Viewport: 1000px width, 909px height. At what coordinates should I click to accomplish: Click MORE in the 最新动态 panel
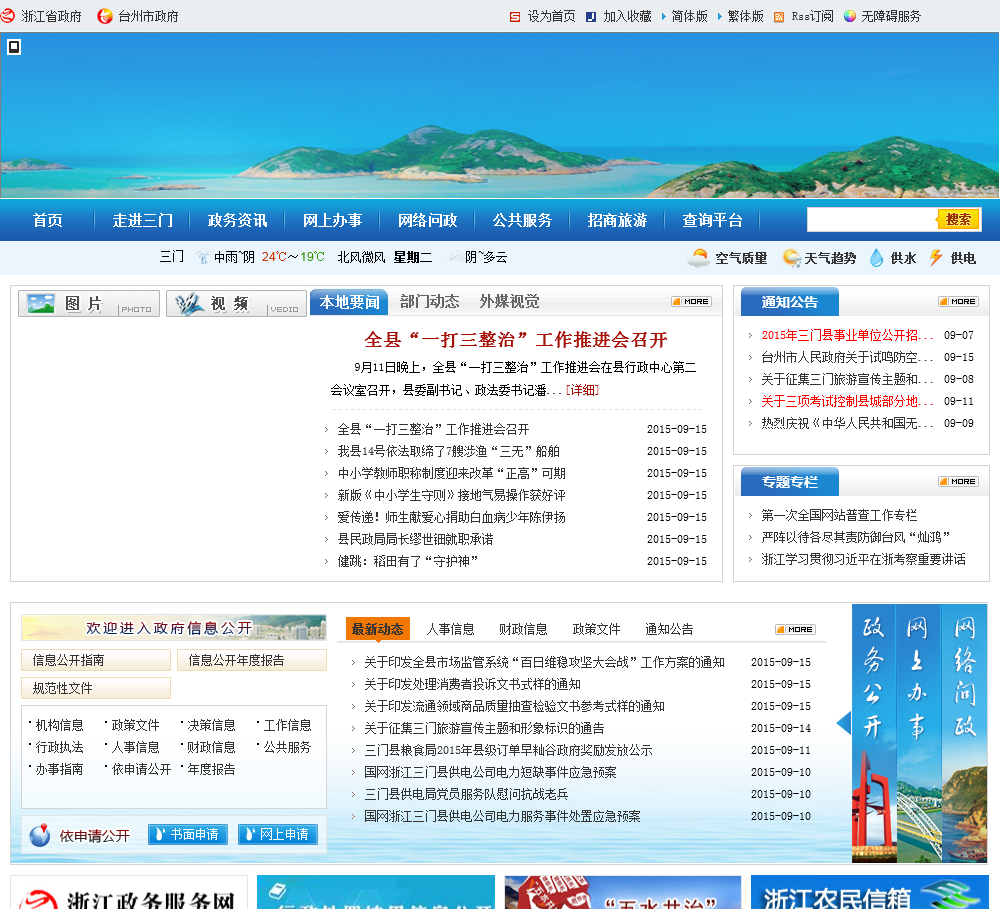(x=795, y=629)
